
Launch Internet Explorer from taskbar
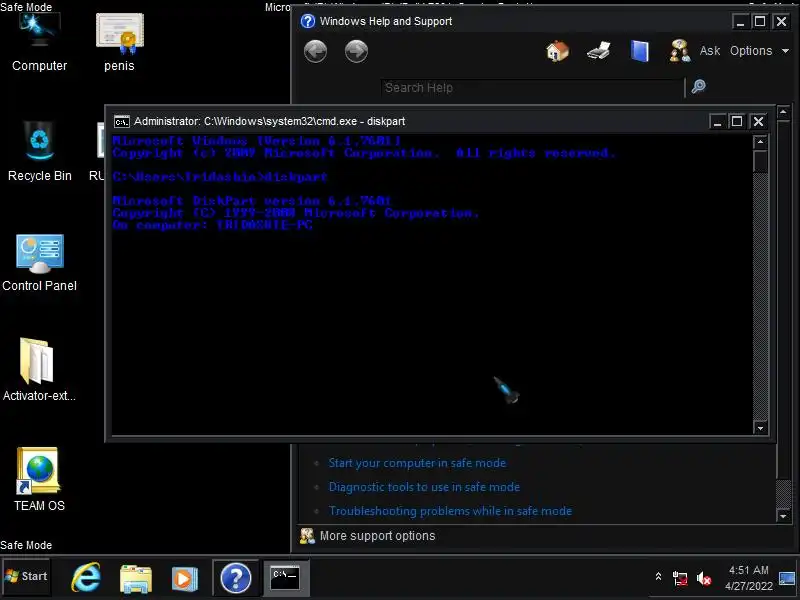click(x=86, y=578)
